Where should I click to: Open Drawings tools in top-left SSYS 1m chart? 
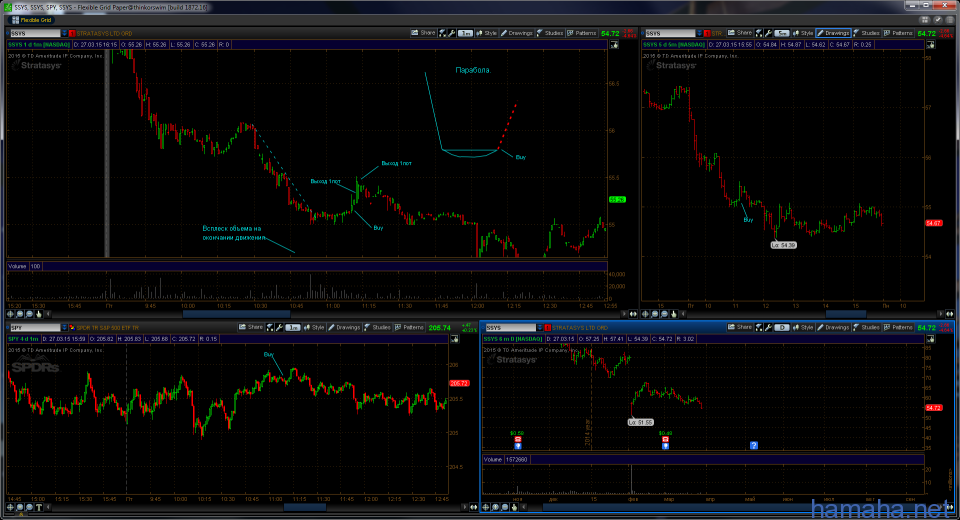pyautogui.click(x=516, y=33)
